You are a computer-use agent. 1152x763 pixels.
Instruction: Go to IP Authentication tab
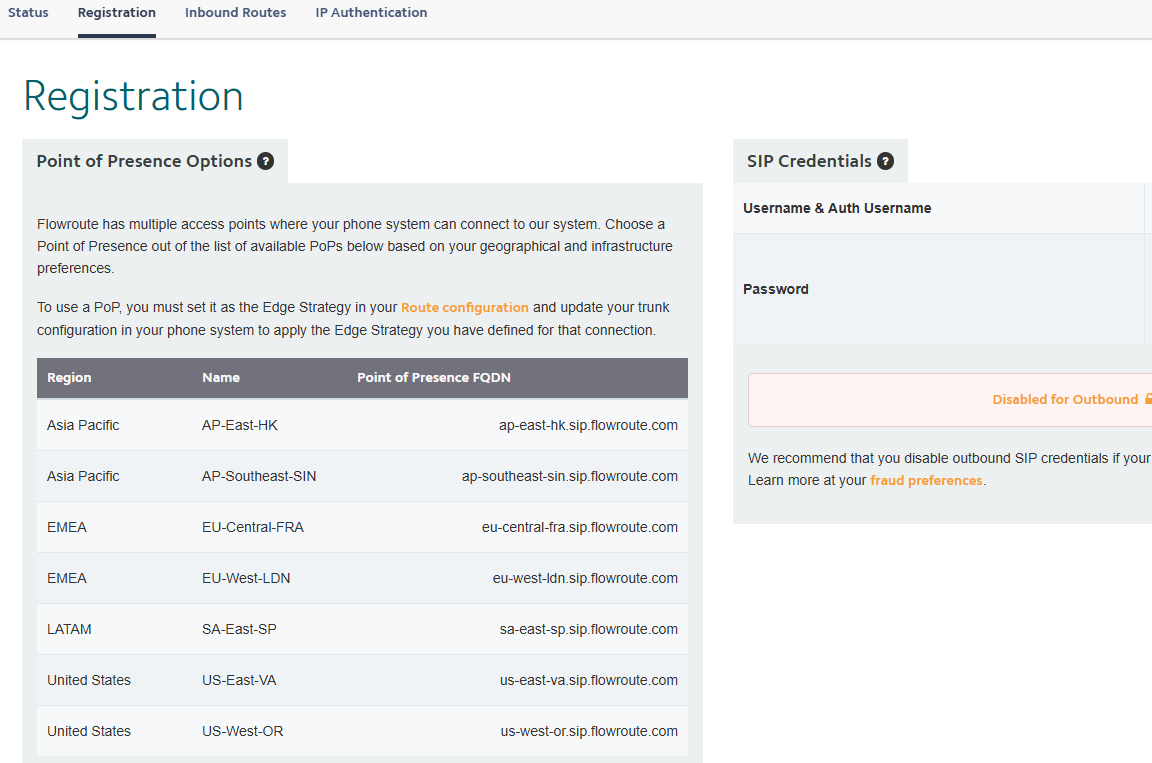pos(371,13)
